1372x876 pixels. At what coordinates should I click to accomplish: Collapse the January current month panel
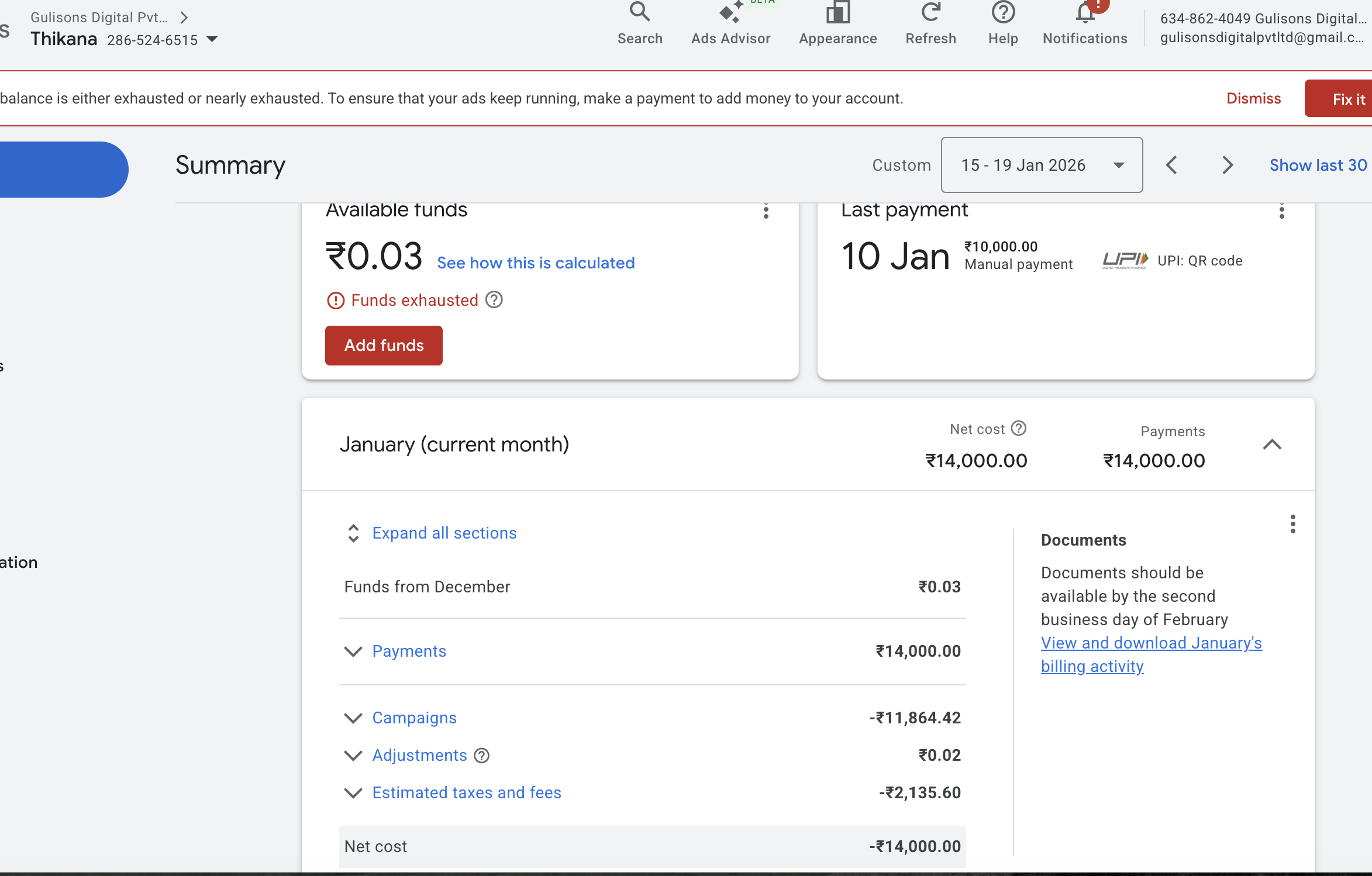tap(1272, 445)
